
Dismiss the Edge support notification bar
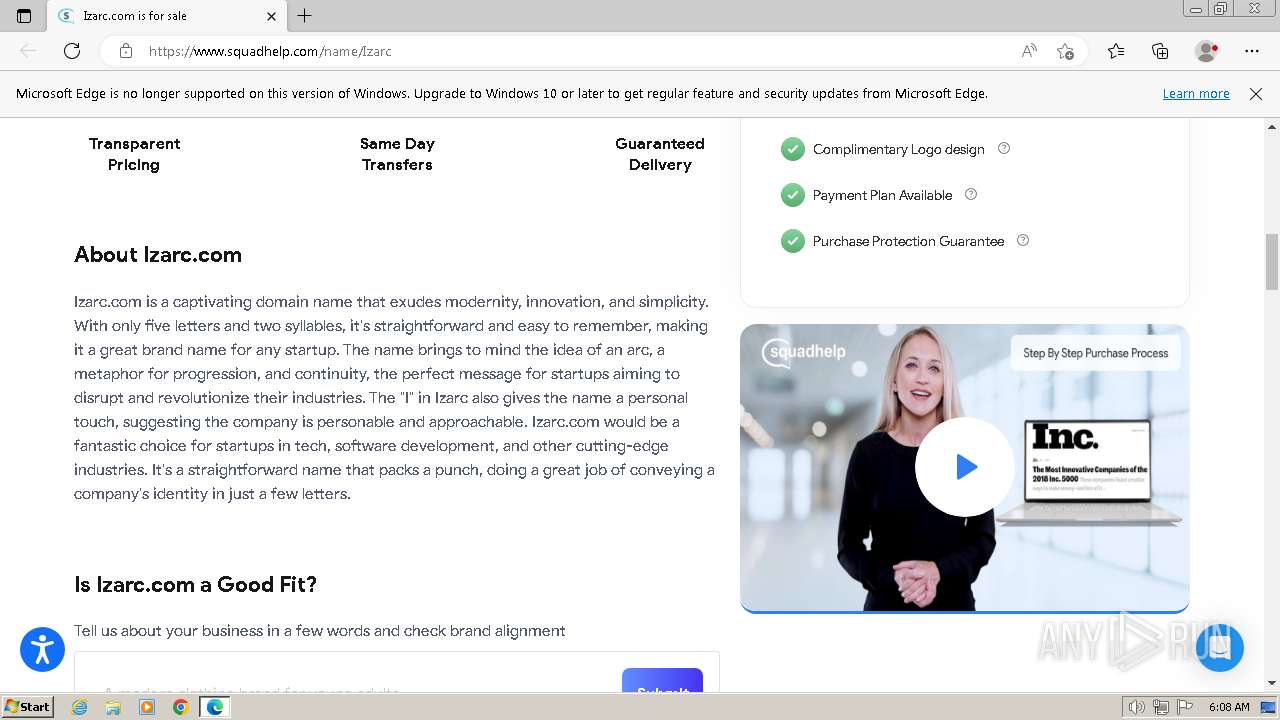pos(1256,93)
